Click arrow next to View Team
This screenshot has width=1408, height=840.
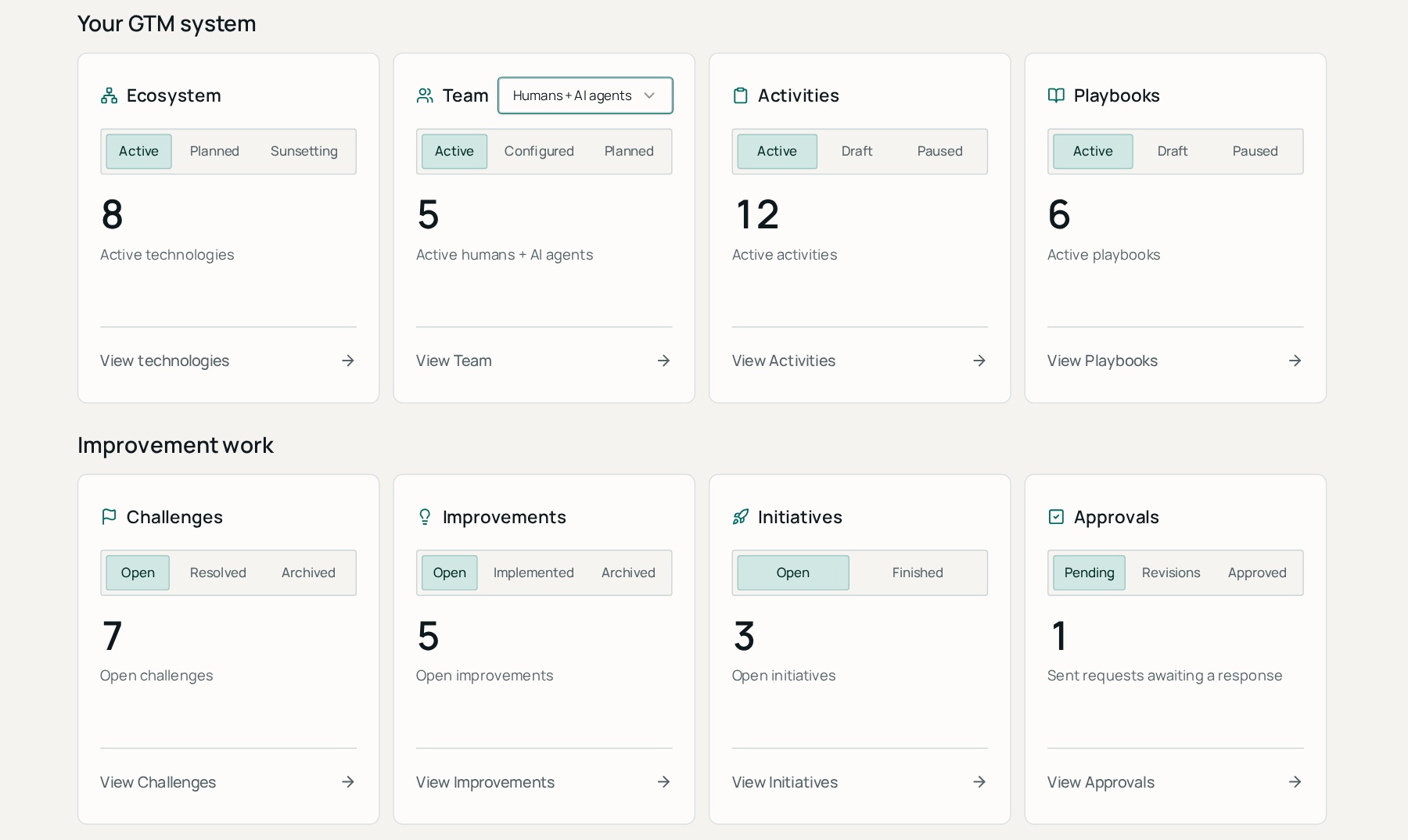pos(664,361)
